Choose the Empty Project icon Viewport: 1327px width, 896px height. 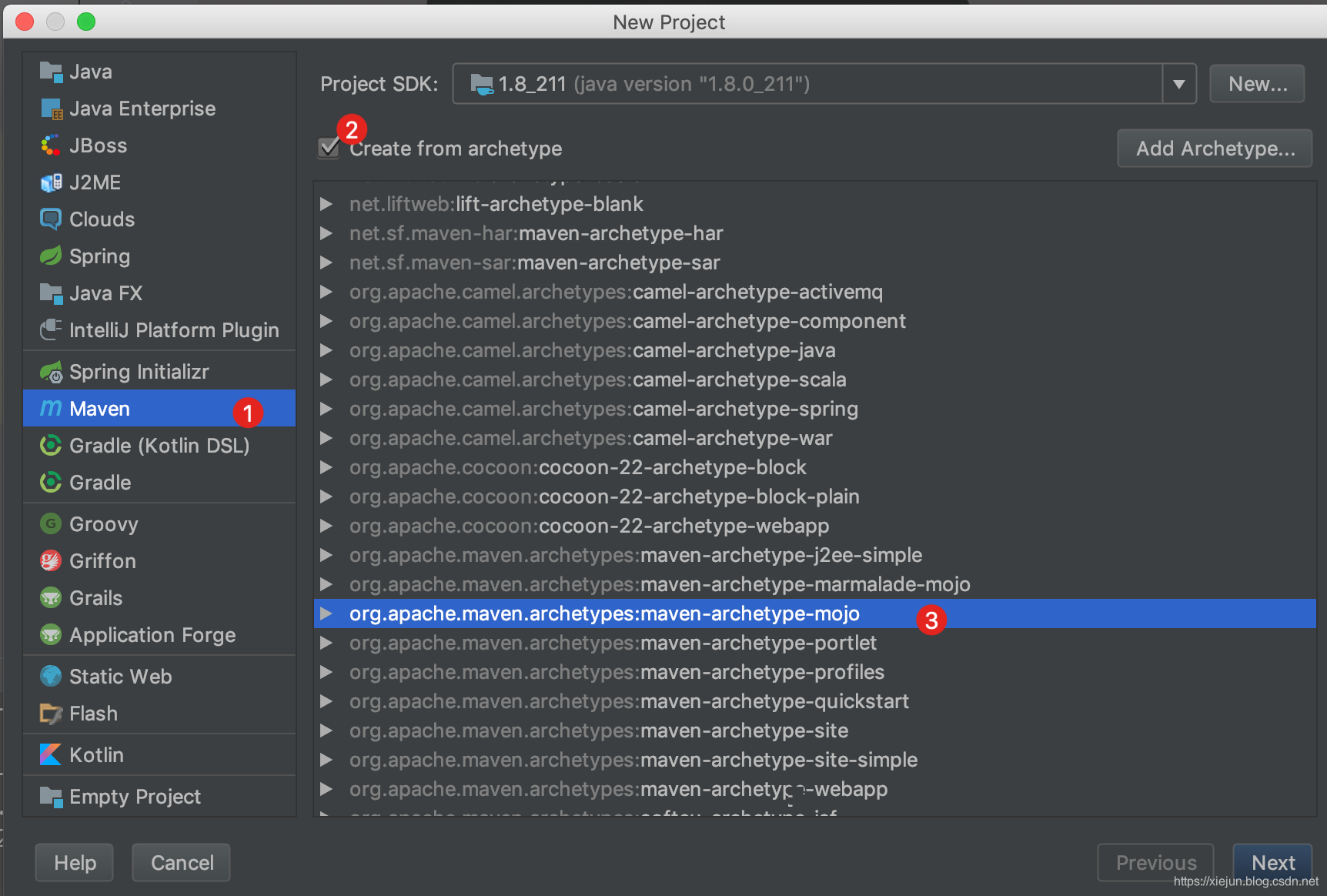(x=51, y=797)
